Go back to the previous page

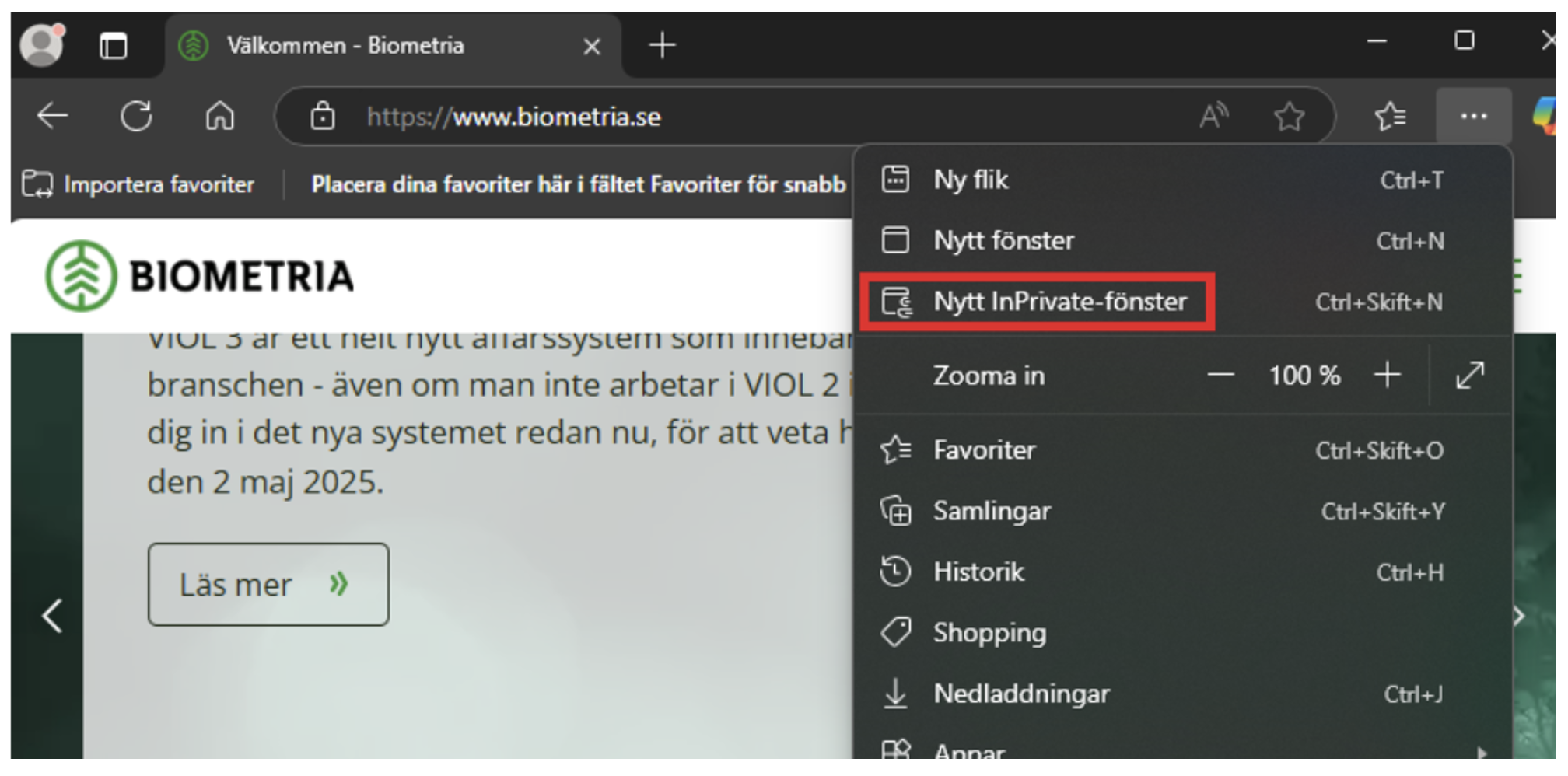(53, 116)
